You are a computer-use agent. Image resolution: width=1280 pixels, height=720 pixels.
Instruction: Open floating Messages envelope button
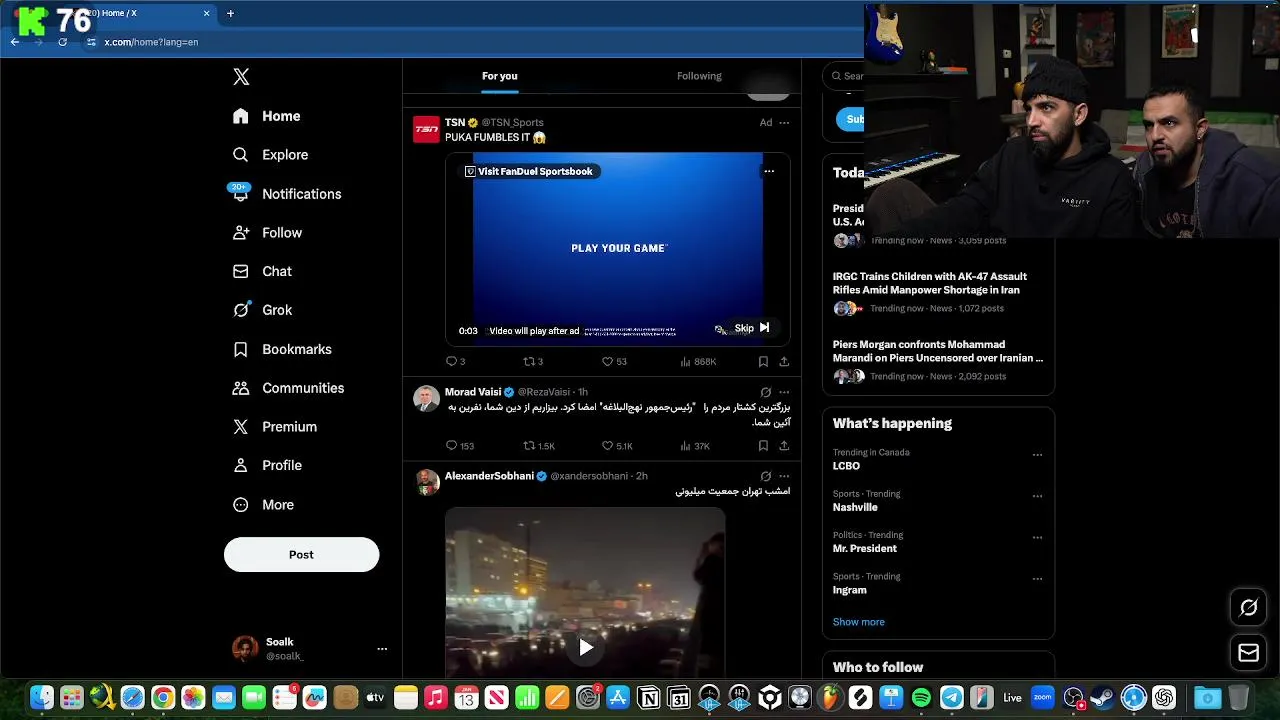tap(1248, 653)
